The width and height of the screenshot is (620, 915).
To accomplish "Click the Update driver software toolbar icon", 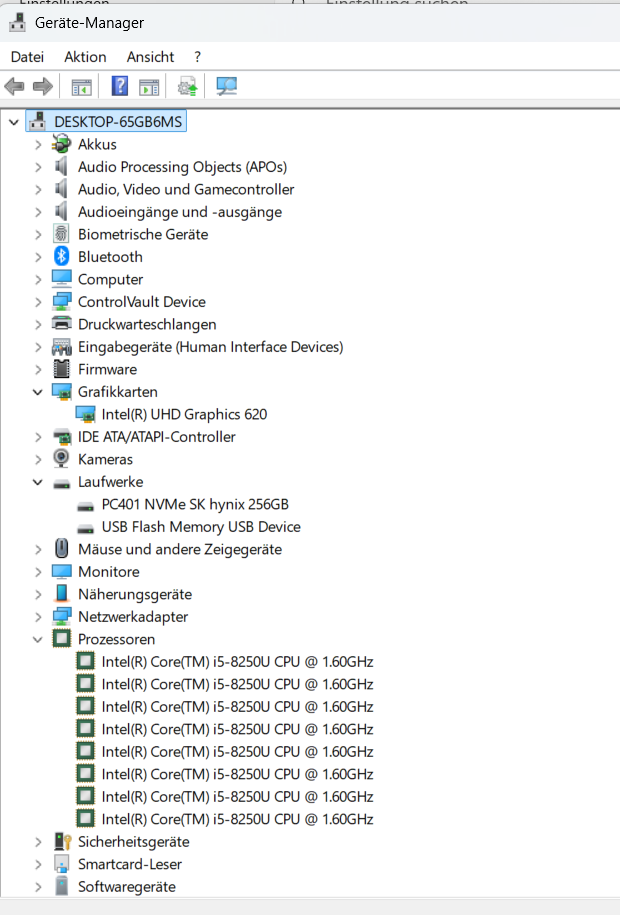I will click(x=187, y=86).
